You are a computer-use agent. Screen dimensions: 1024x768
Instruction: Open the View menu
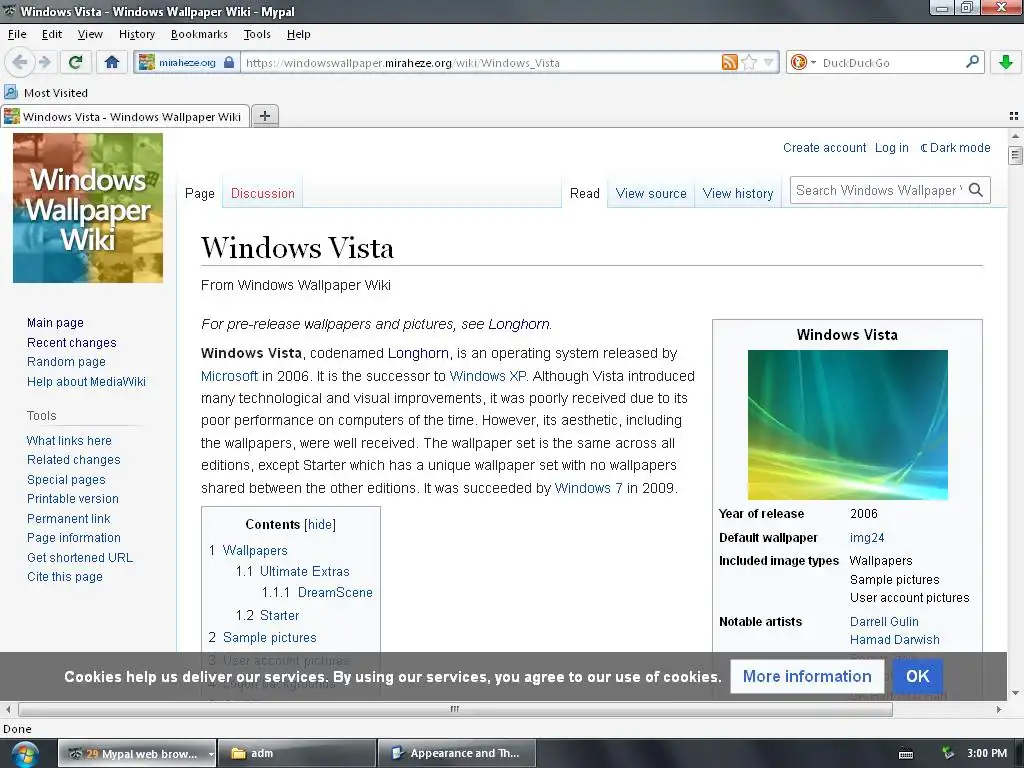[89, 34]
